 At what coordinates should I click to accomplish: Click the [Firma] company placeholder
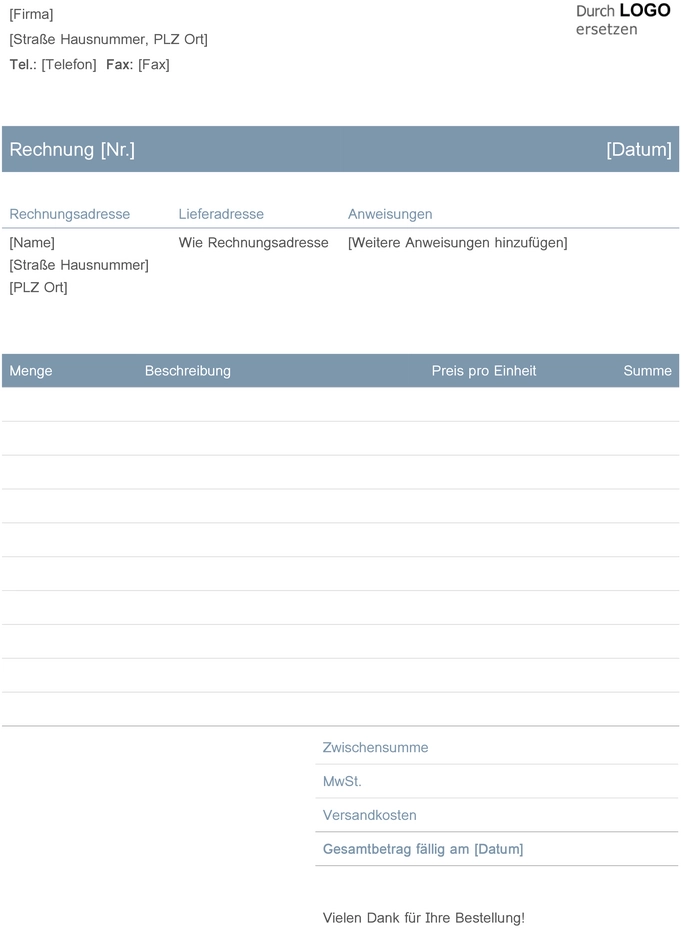[31, 14]
